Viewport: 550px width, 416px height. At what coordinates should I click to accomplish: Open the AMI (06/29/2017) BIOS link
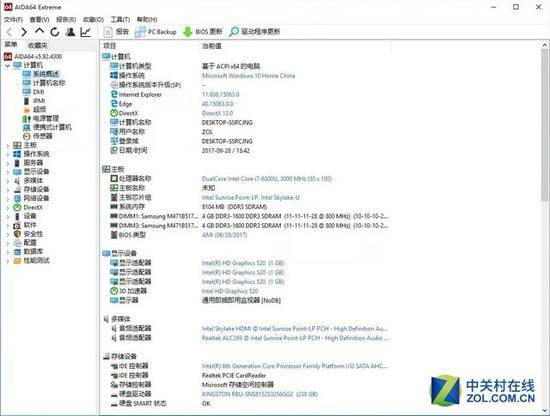coord(224,235)
